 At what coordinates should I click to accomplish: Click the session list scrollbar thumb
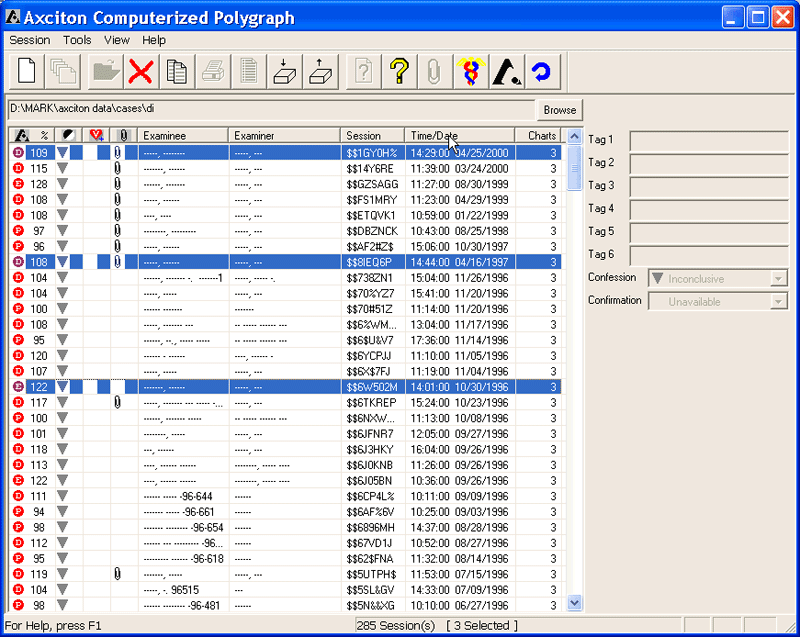click(574, 168)
